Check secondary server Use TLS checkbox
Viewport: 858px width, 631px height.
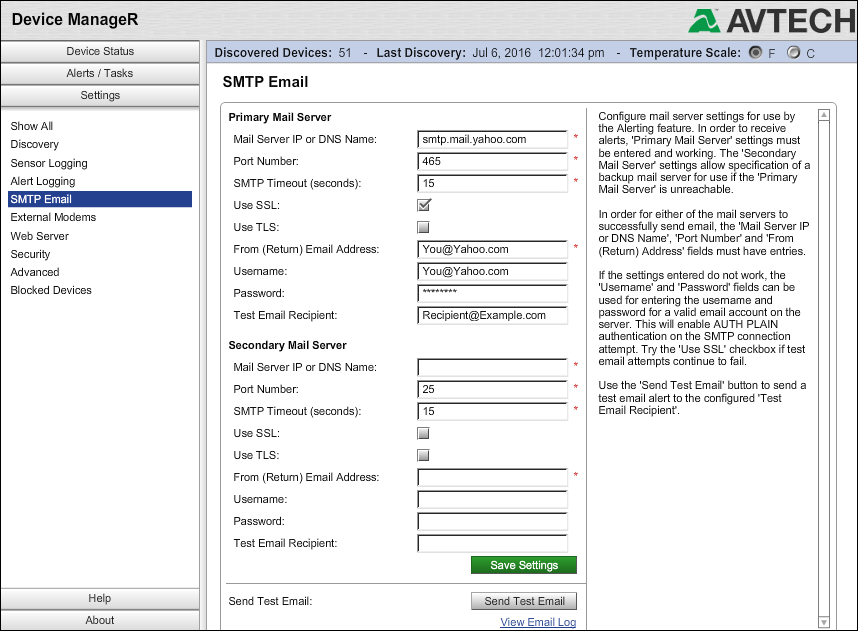pyautogui.click(x=423, y=455)
